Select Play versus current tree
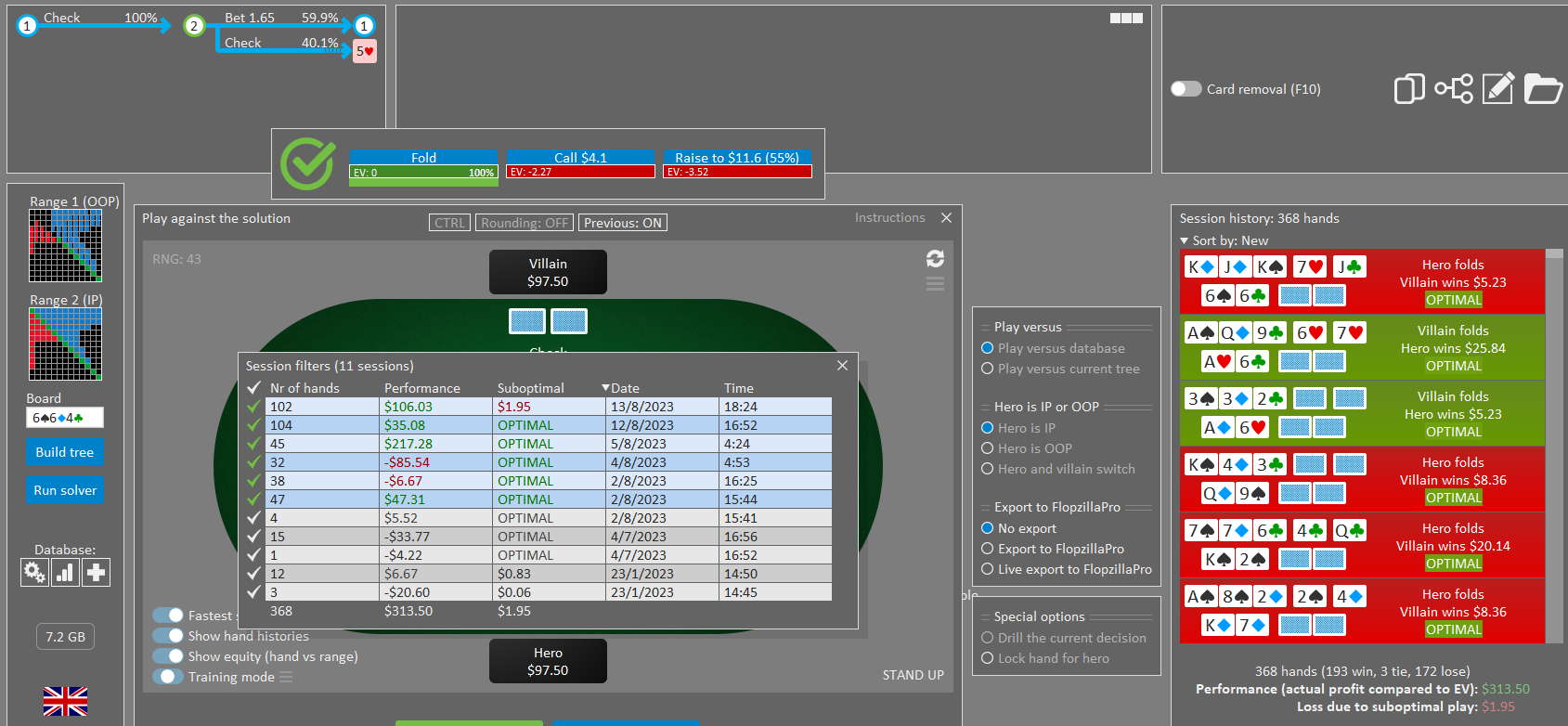 point(988,369)
